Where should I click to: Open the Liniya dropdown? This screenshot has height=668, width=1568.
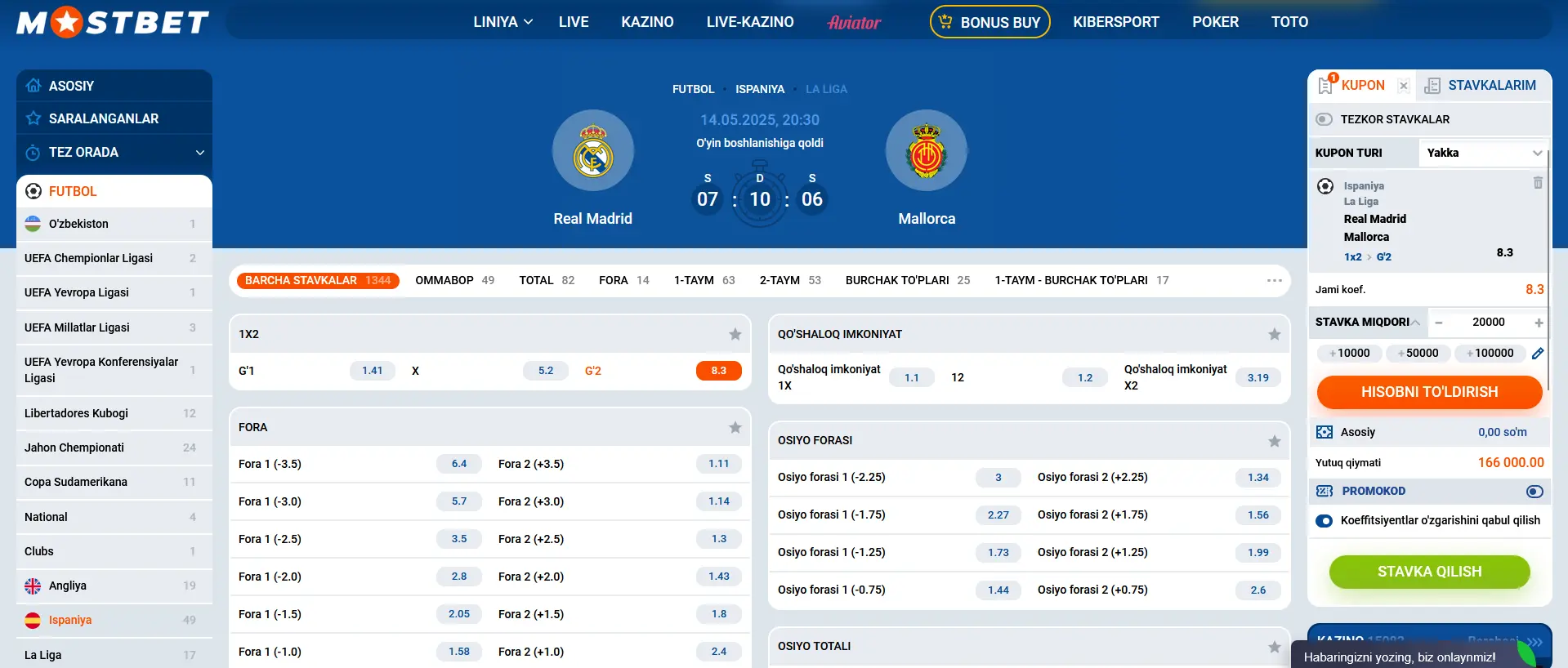click(x=503, y=22)
